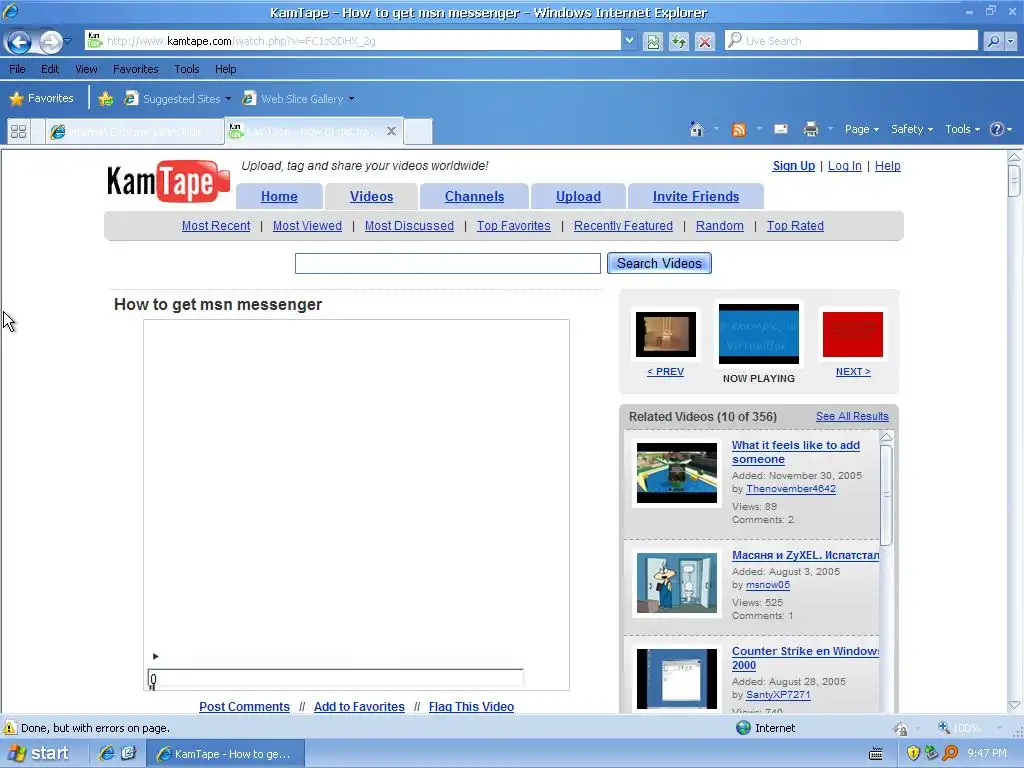Click the Compatibility View icon
The height and width of the screenshot is (768, 1024).
652,41
